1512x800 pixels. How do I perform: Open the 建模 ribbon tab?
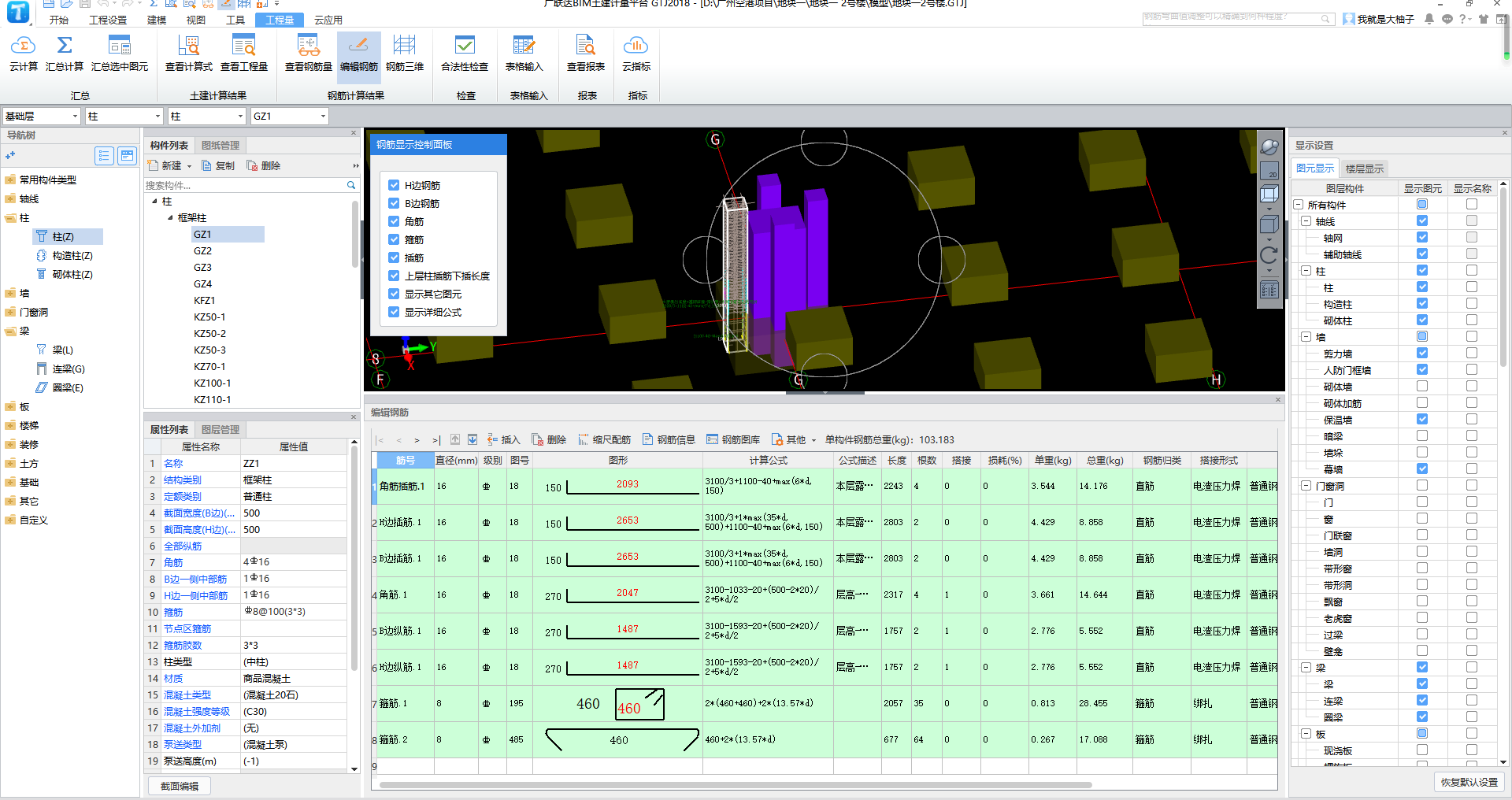pos(157,20)
